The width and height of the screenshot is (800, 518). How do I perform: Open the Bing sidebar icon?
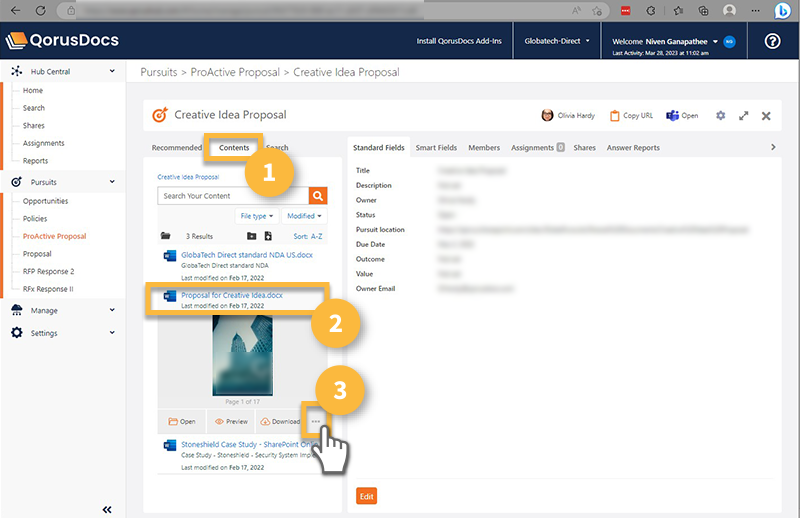click(x=782, y=10)
